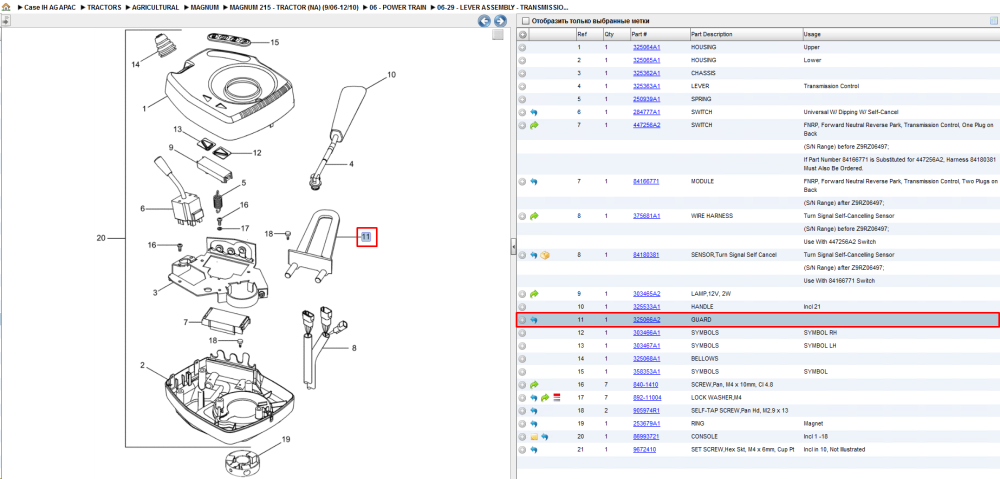The width and height of the screenshot is (1000, 479).
Task: Open part number link 892-11004
Action: pyautogui.click(x=646, y=397)
